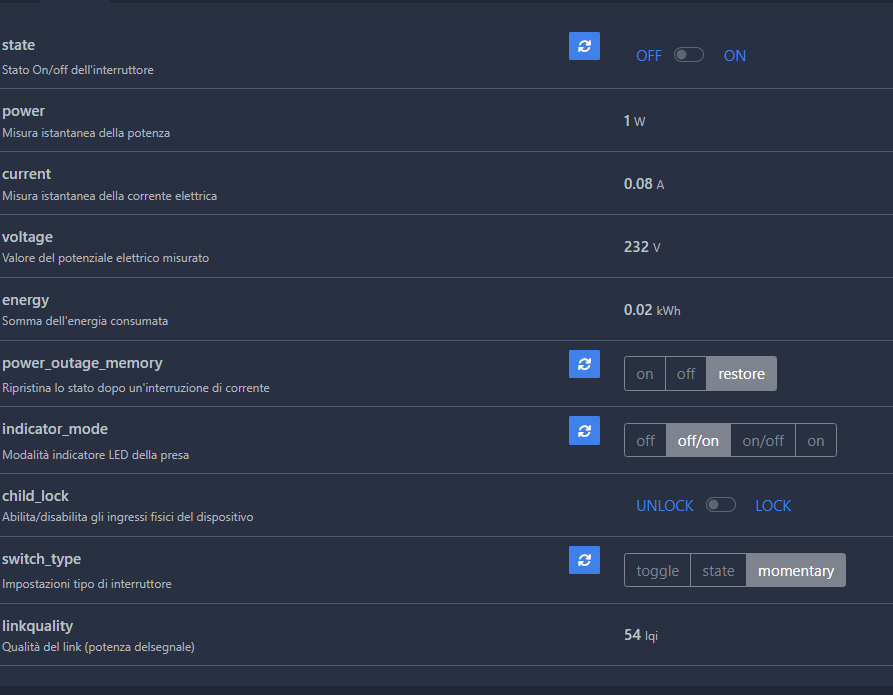Set power_outage_memory to on
893x695 pixels.
click(x=644, y=373)
